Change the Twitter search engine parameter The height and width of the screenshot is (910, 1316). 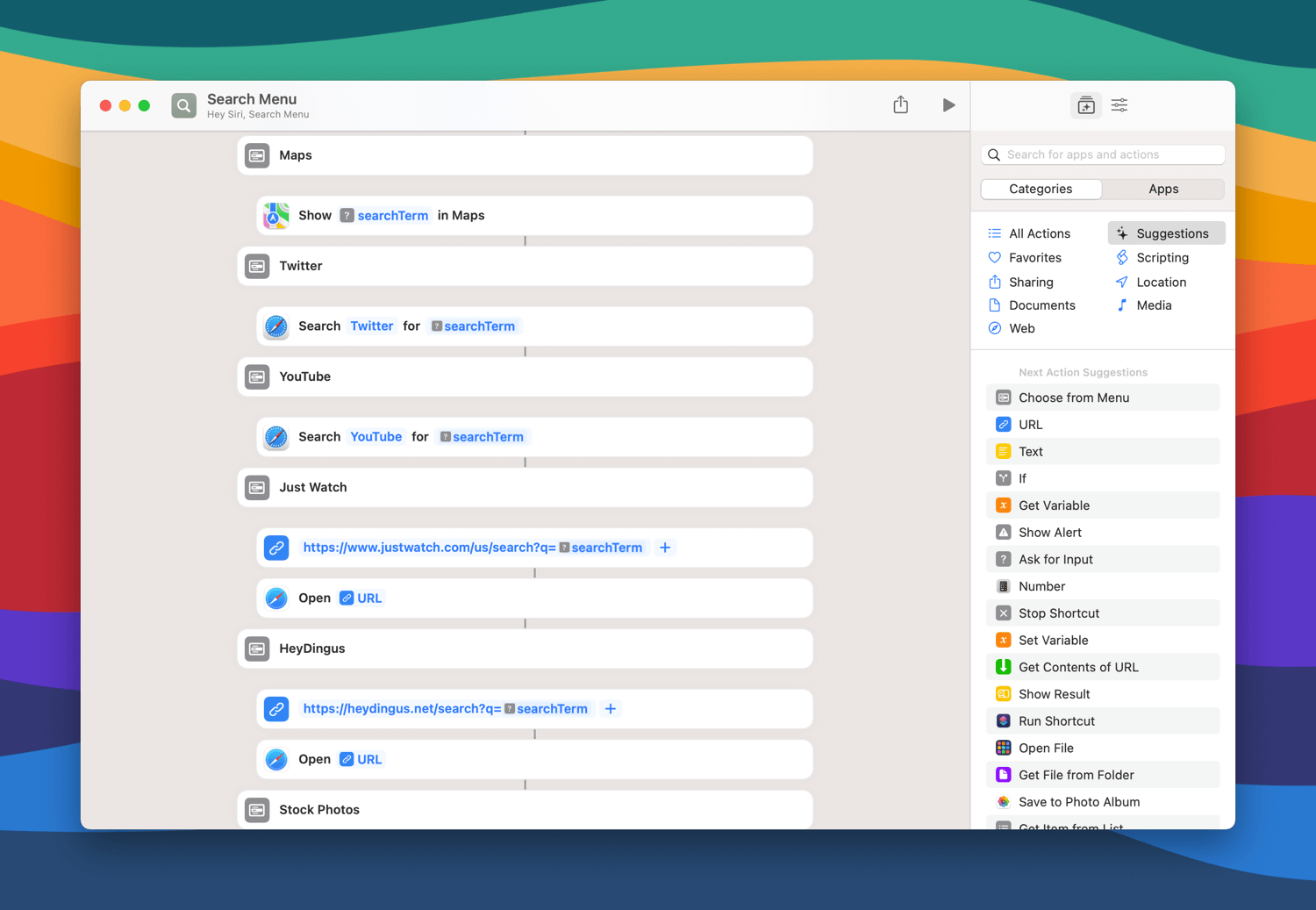pyautogui.click(x=371, y=326)
